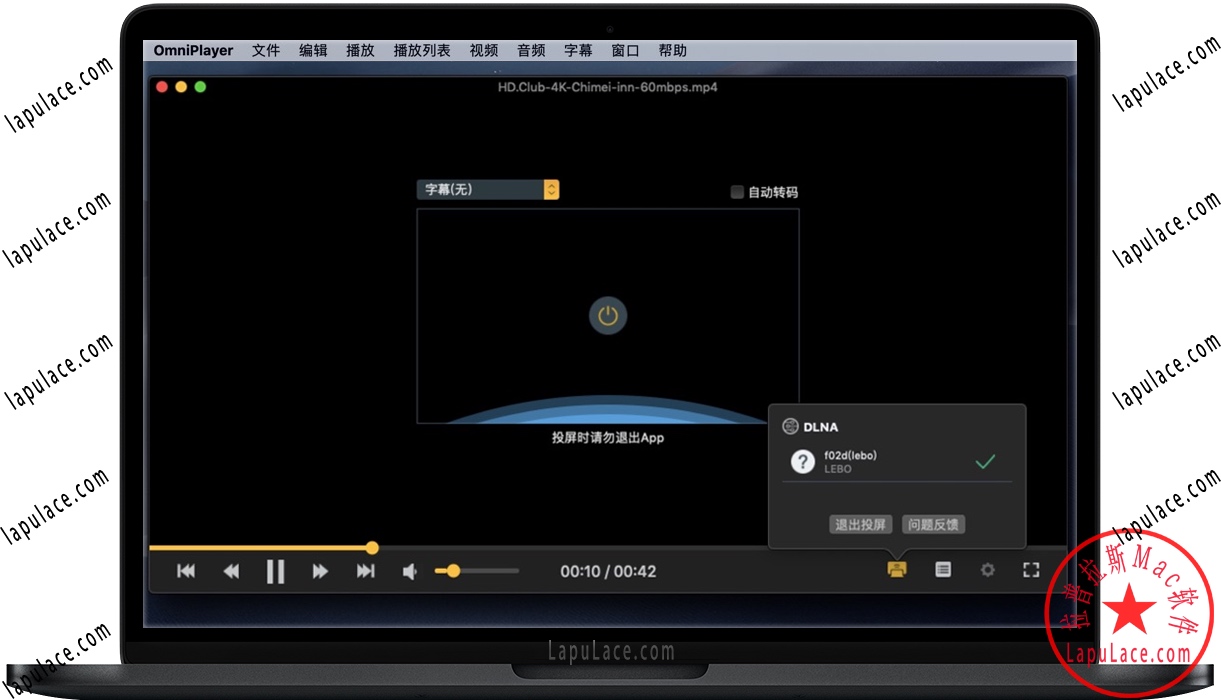1221x700 pixels.
Task: Open the settings gear icon
Action: tap(988, 569)
